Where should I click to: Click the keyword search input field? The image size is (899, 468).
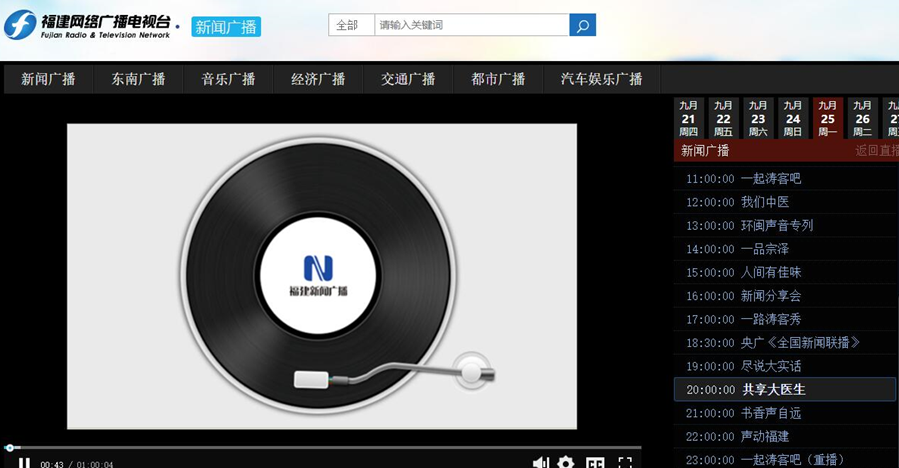(471, 25)
